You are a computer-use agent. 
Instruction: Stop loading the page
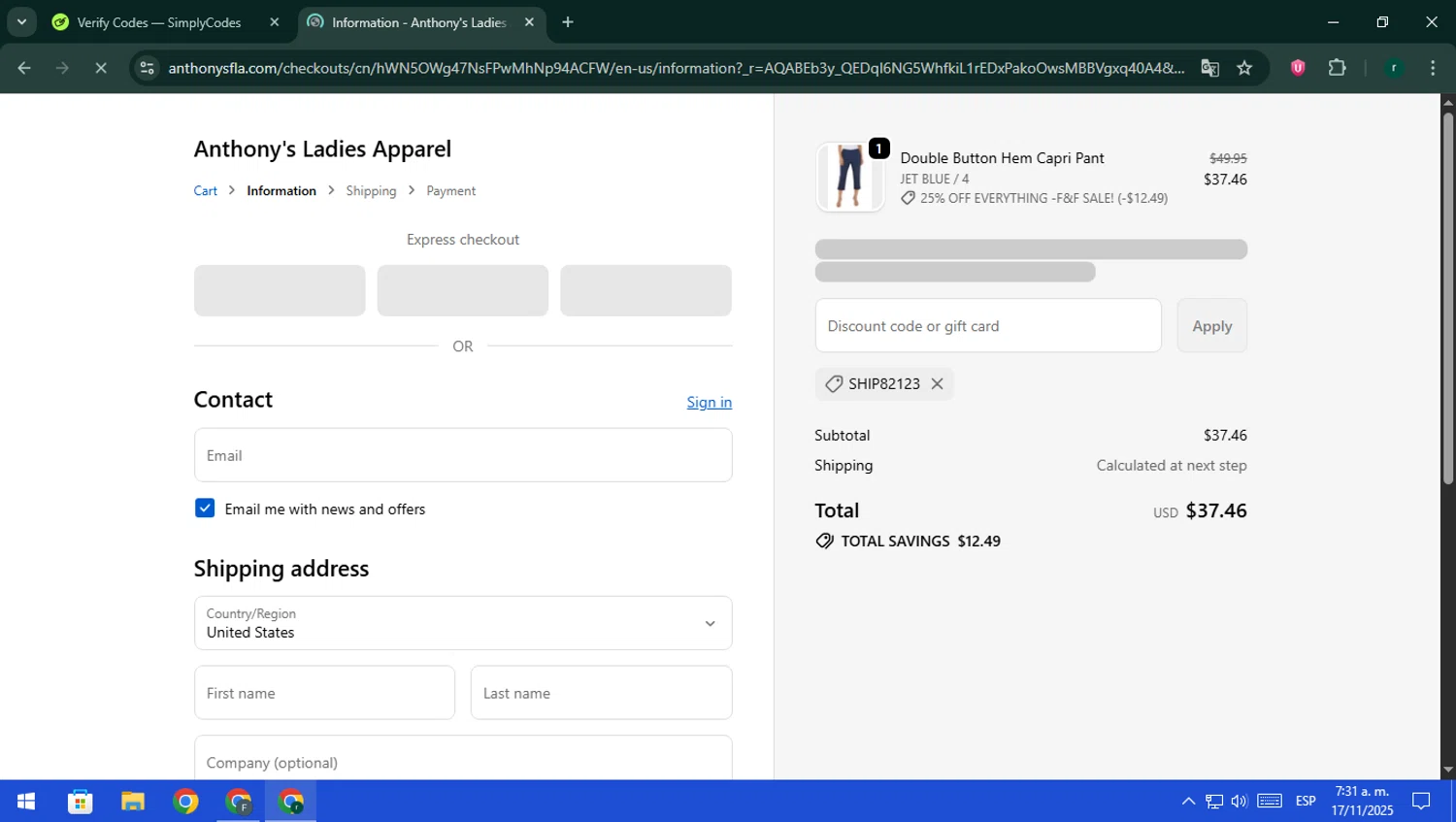pos(100,68)
